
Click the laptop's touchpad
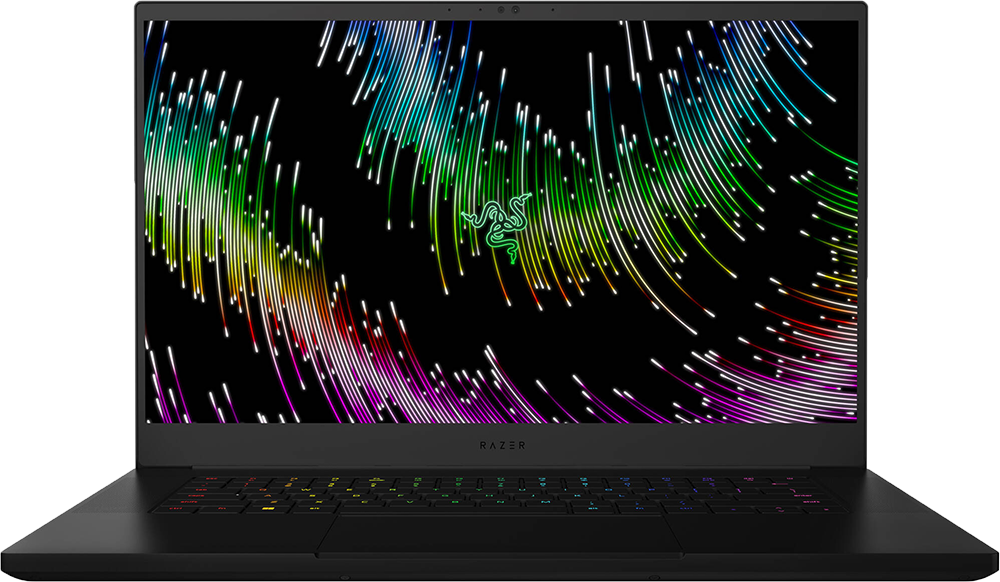[499, 536]
